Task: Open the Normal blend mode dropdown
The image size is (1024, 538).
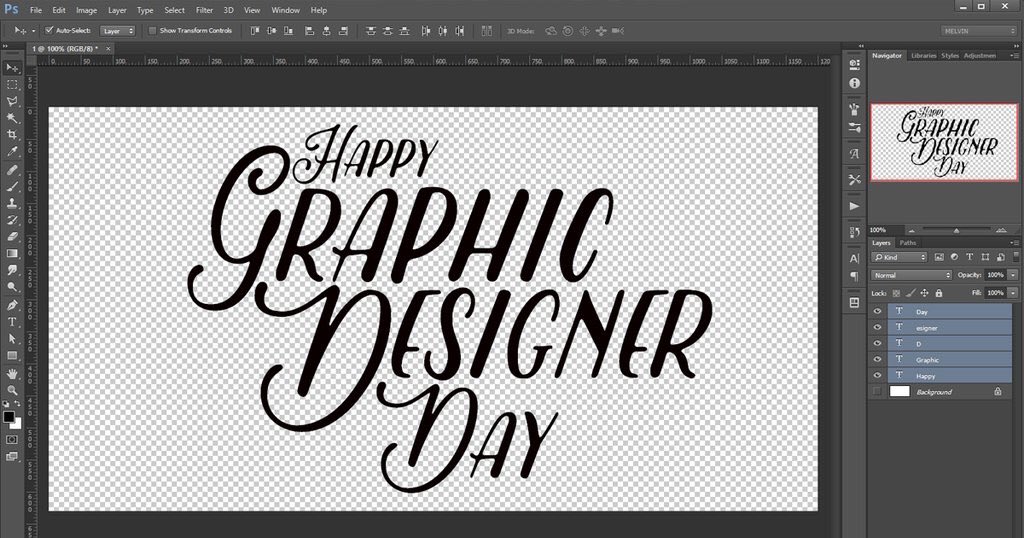Action: (911, 276)
